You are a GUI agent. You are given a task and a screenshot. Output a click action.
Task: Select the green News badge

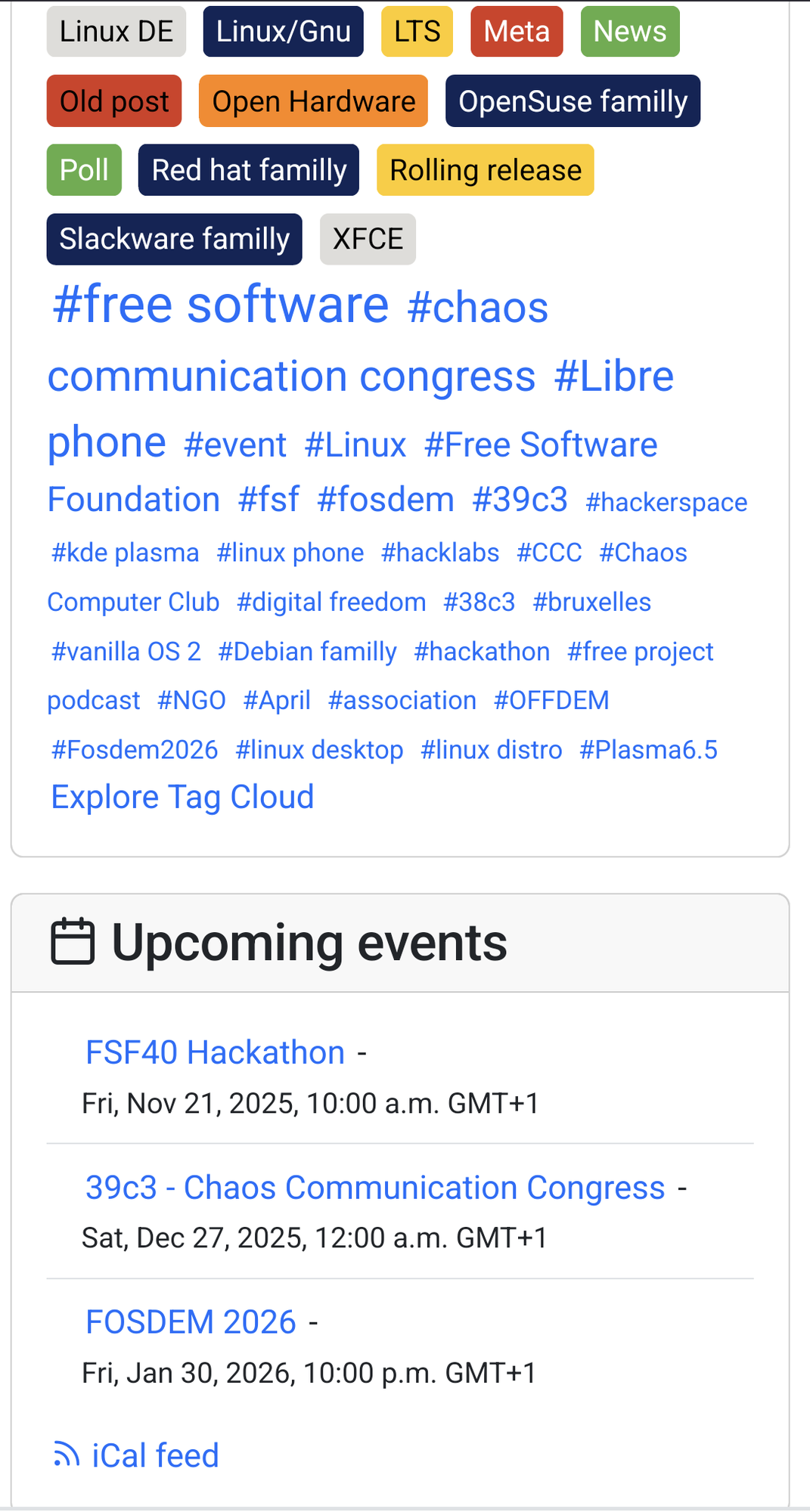click(630, 32)
